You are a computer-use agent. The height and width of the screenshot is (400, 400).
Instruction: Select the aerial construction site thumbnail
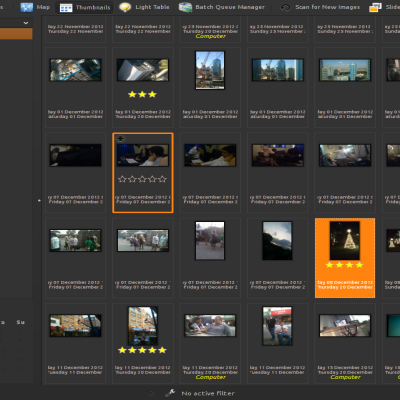(x=75, y=70)
